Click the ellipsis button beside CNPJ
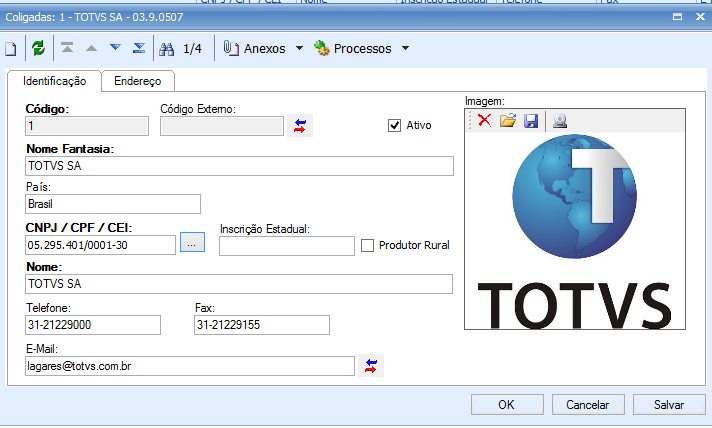Image resolution: width=712 pixels, height=428 pixels. coord(192,242)
